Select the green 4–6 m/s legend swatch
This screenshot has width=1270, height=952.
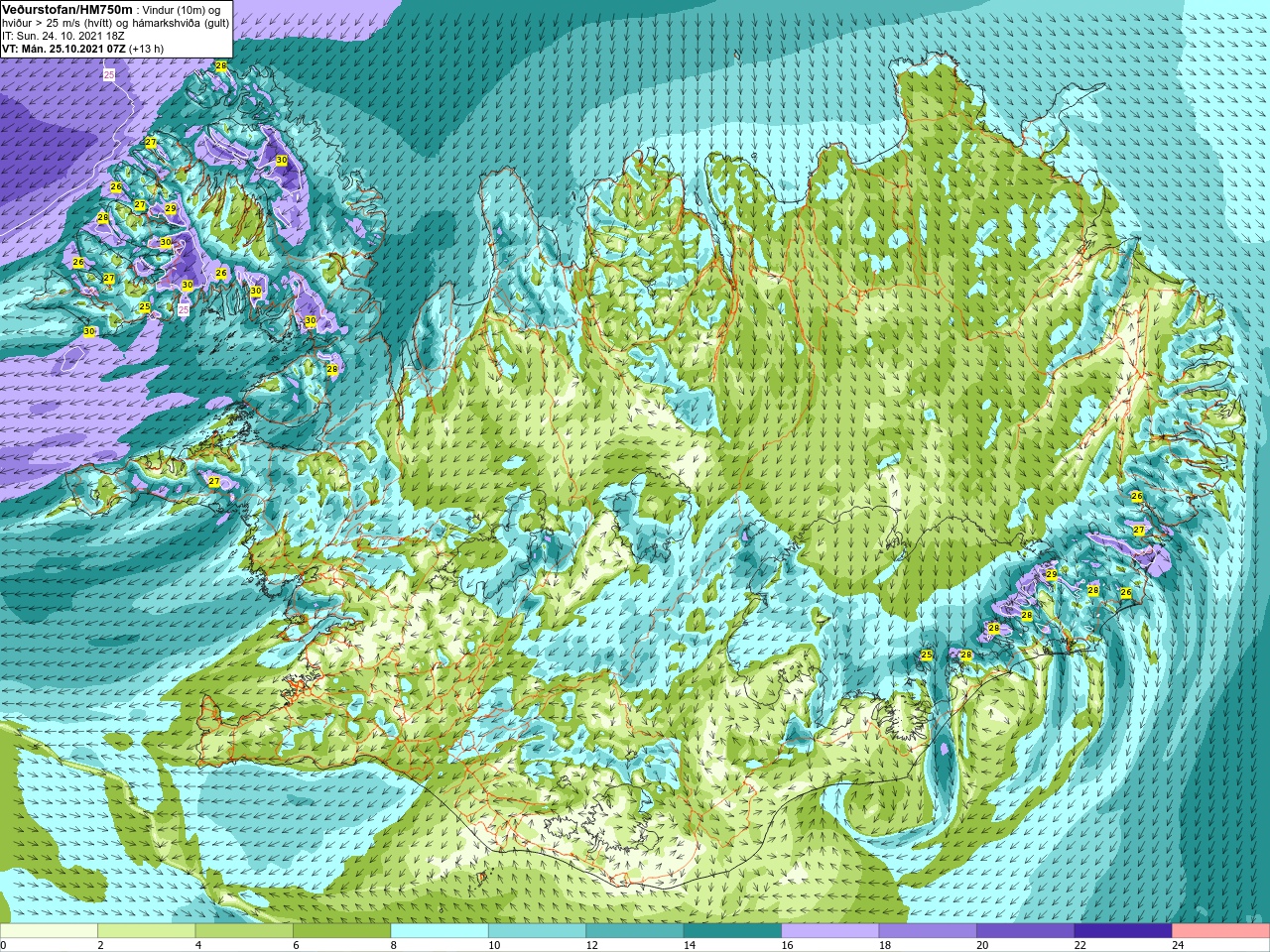[x=244, y=931]
